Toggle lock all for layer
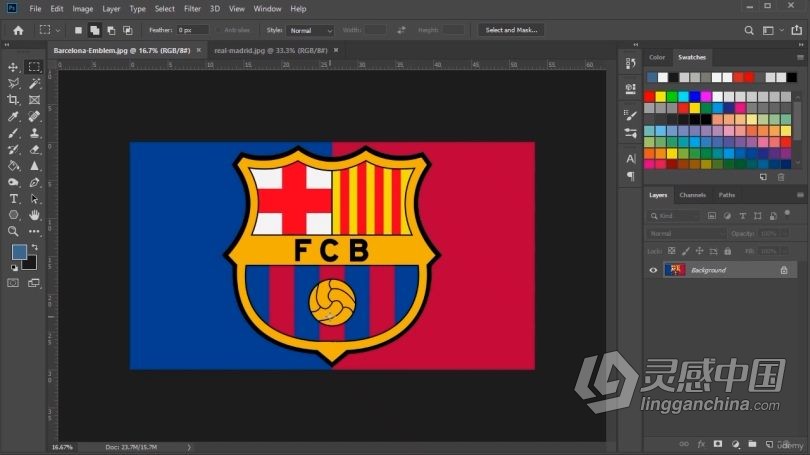 pos(727,251)
